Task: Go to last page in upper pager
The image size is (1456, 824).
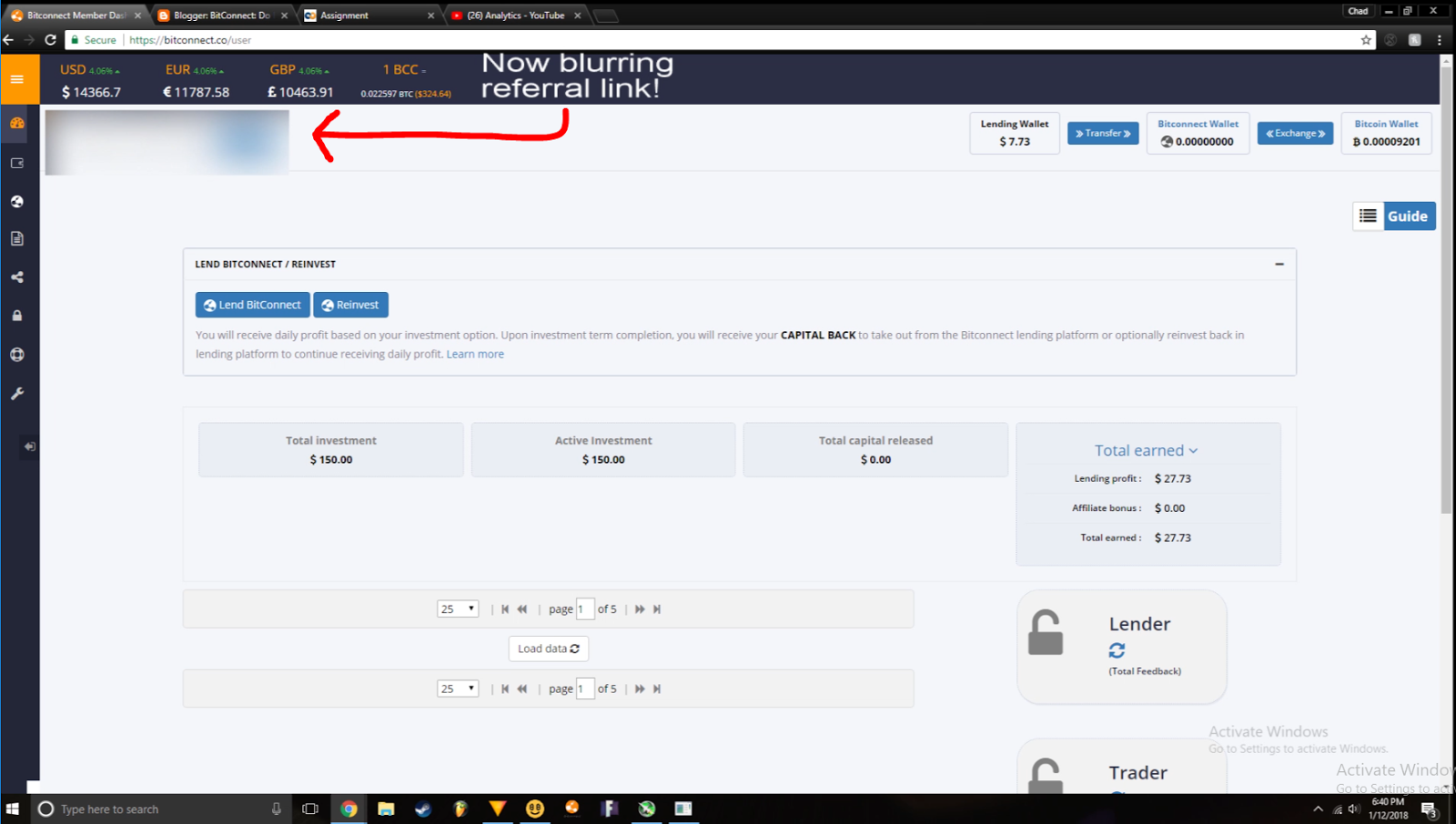Action: [657, 609]
